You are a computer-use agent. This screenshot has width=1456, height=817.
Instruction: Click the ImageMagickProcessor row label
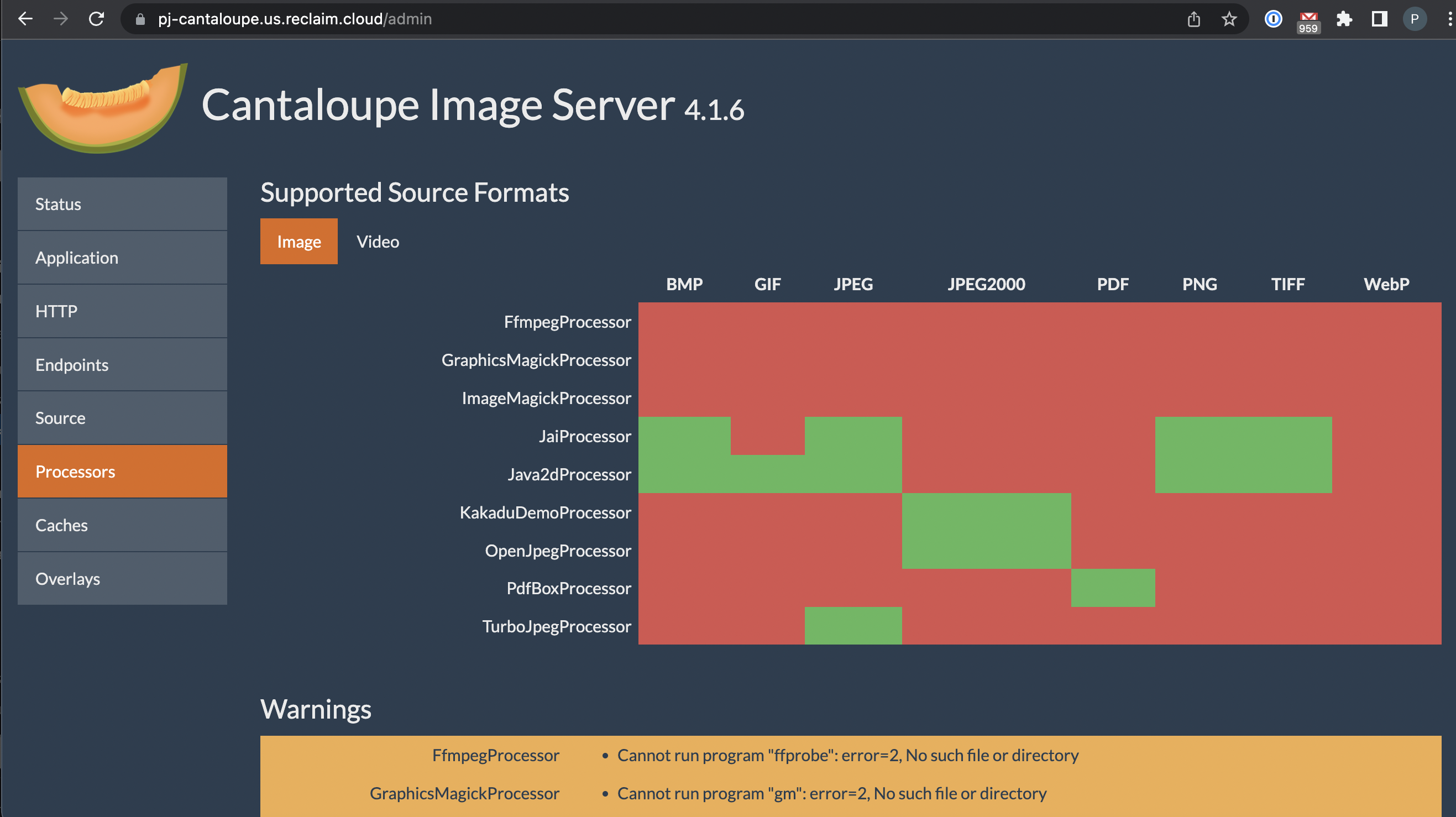(x=546, y=398)
